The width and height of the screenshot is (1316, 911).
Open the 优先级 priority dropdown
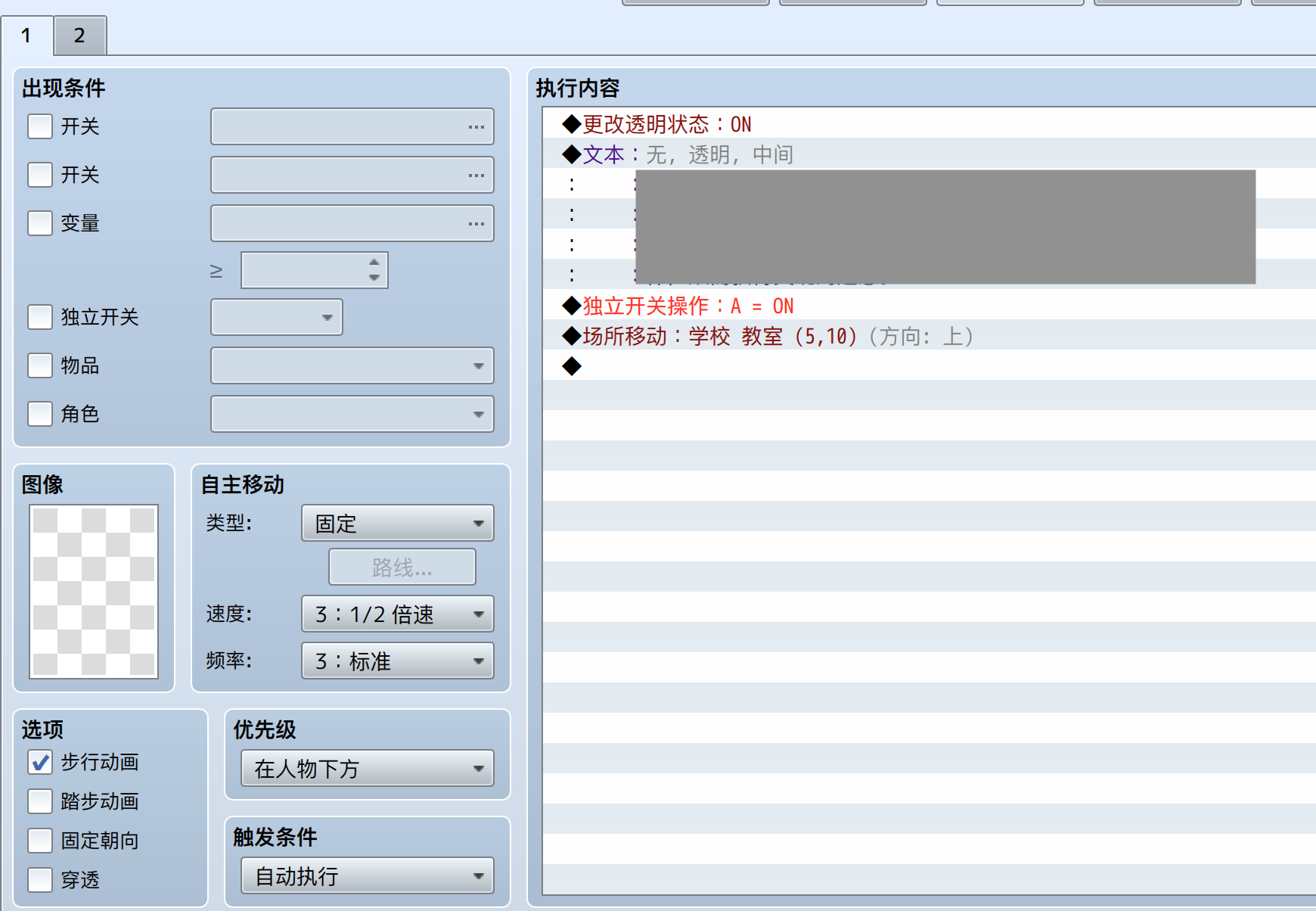coord(368,768)
